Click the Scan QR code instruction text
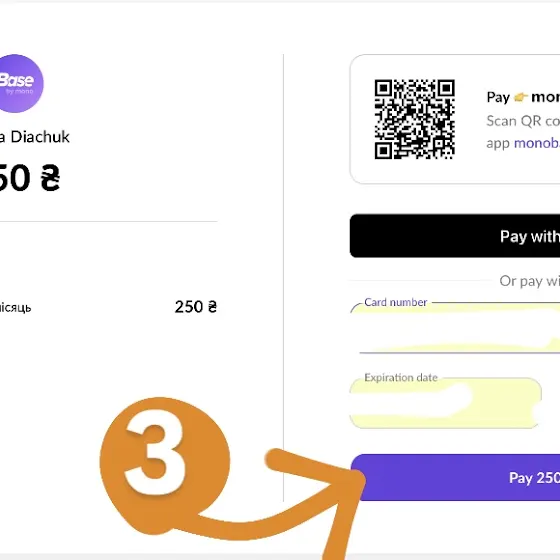 [x=523, y=121]
